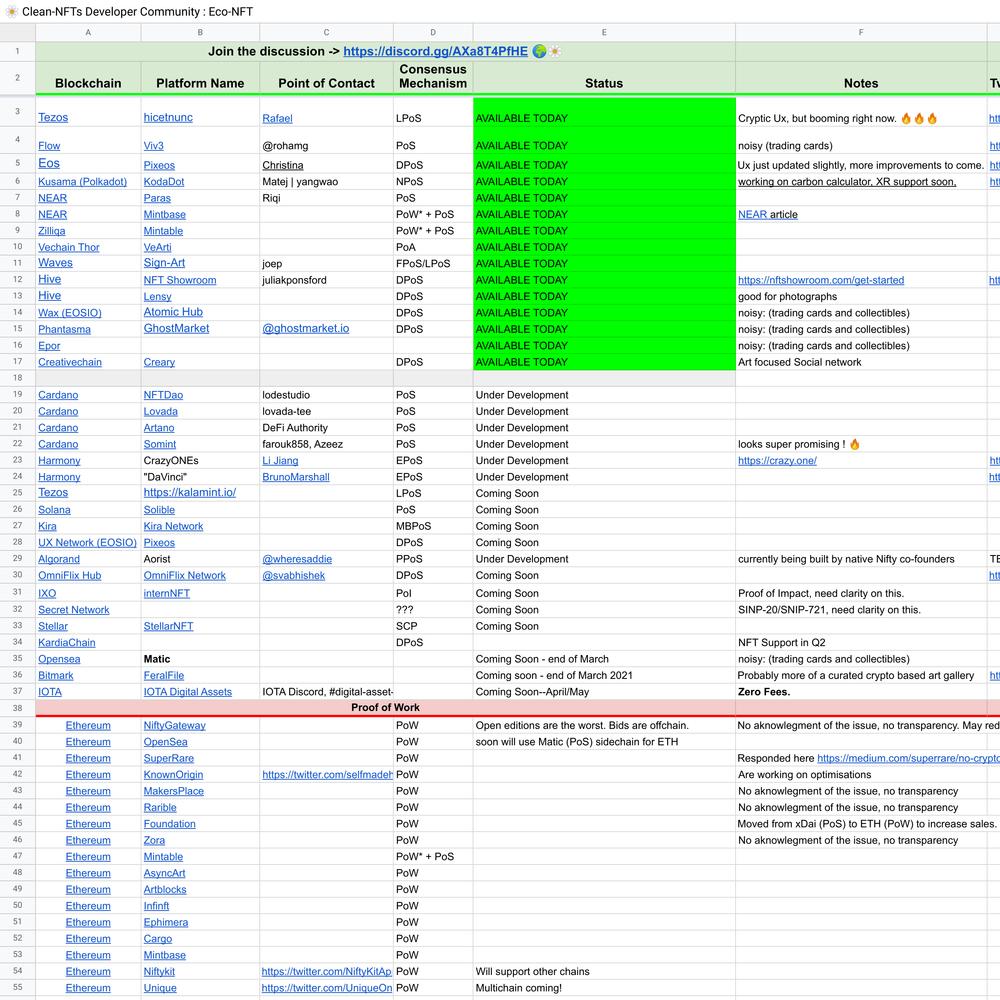The image size is (1000, 1000).
Task: Open the @svabhishek contact link
Action: [293, 575]
